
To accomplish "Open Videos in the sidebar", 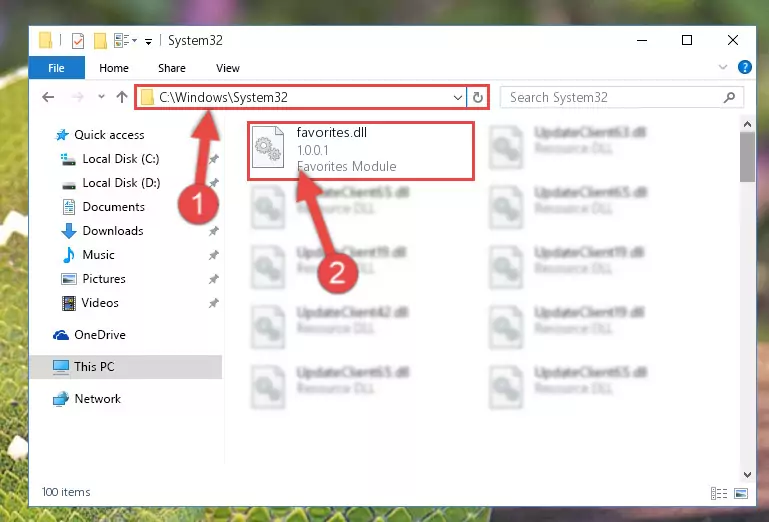I will 100,303.
